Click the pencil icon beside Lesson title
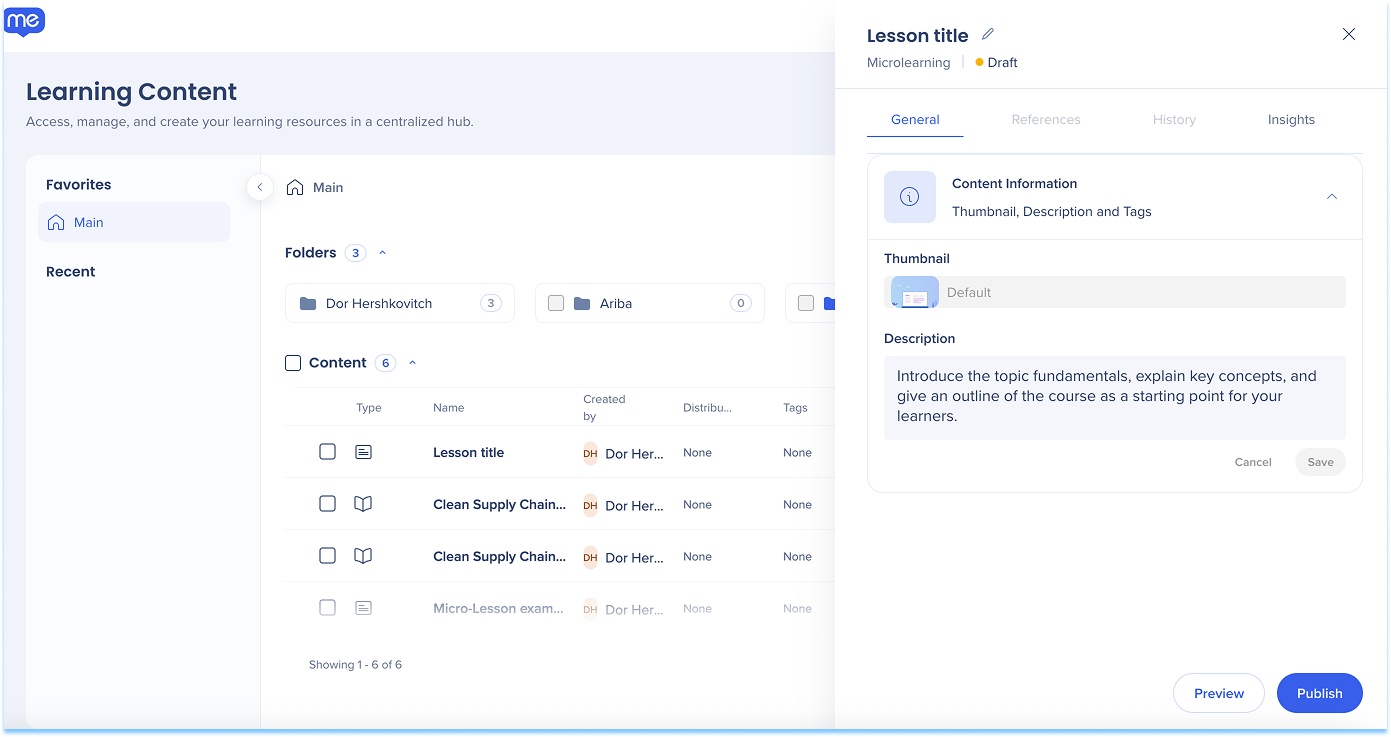The image size is (1391, 737). 988,34
